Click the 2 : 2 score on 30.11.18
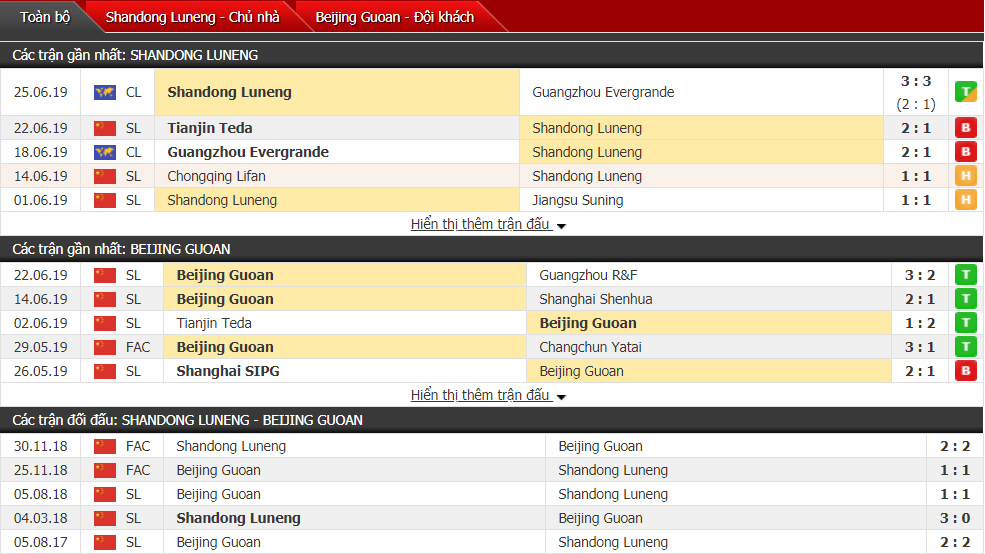Screen dimensions: 985x554 [x=955, y=446]
